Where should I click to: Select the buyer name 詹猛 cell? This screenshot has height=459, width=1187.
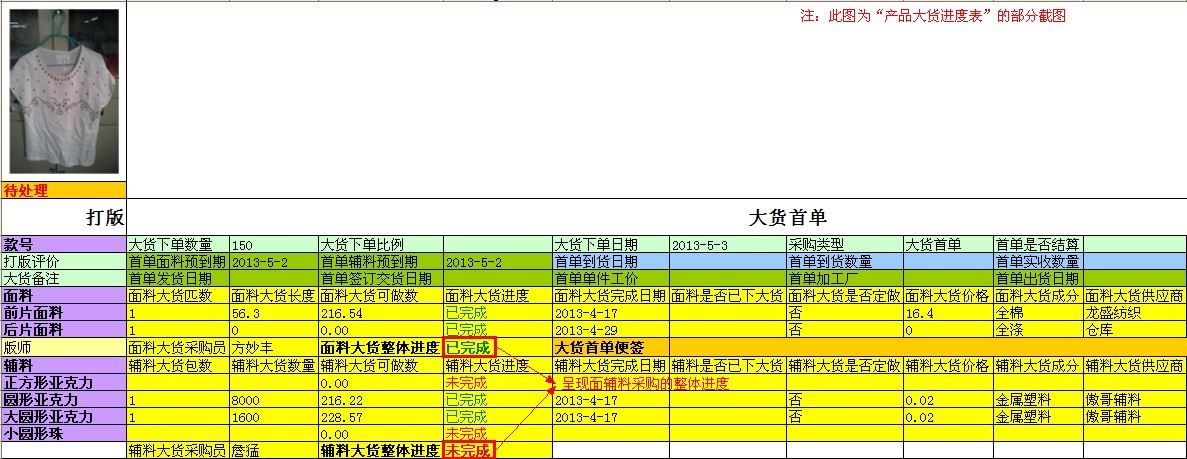point(273,451)
